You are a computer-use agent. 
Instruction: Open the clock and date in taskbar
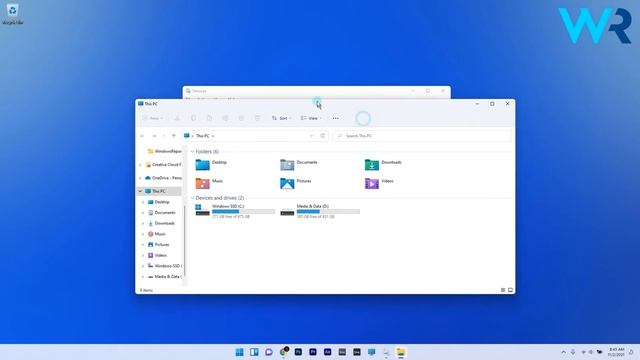pos(616,352)
